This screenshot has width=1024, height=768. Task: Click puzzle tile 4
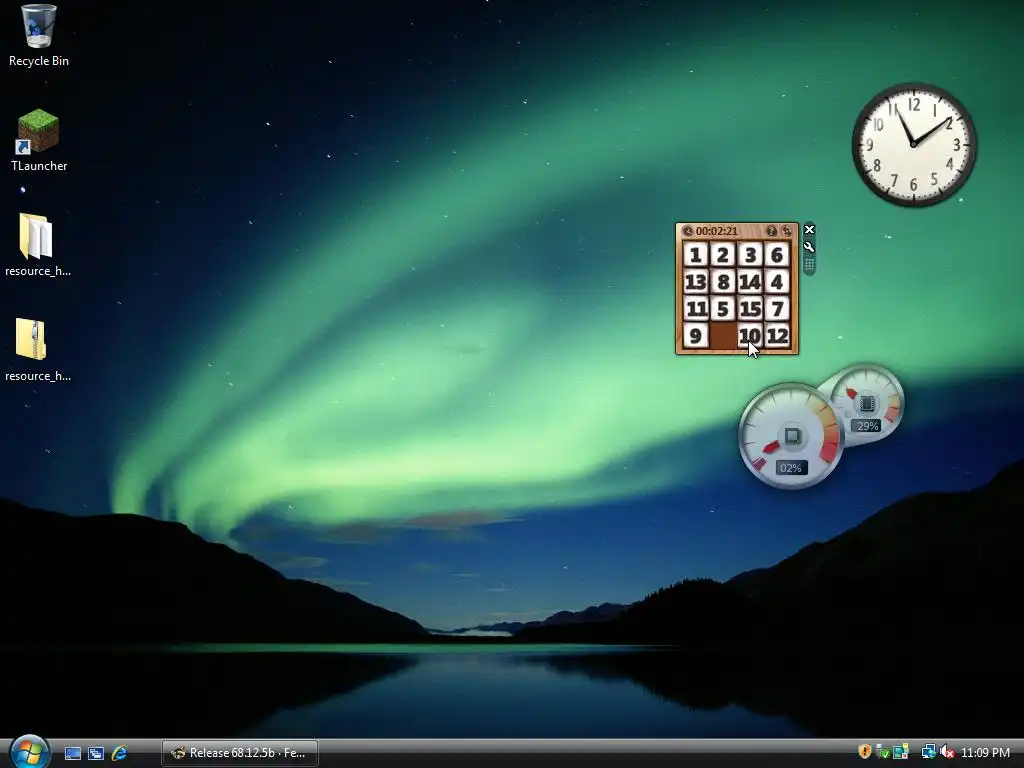[777, 282]
